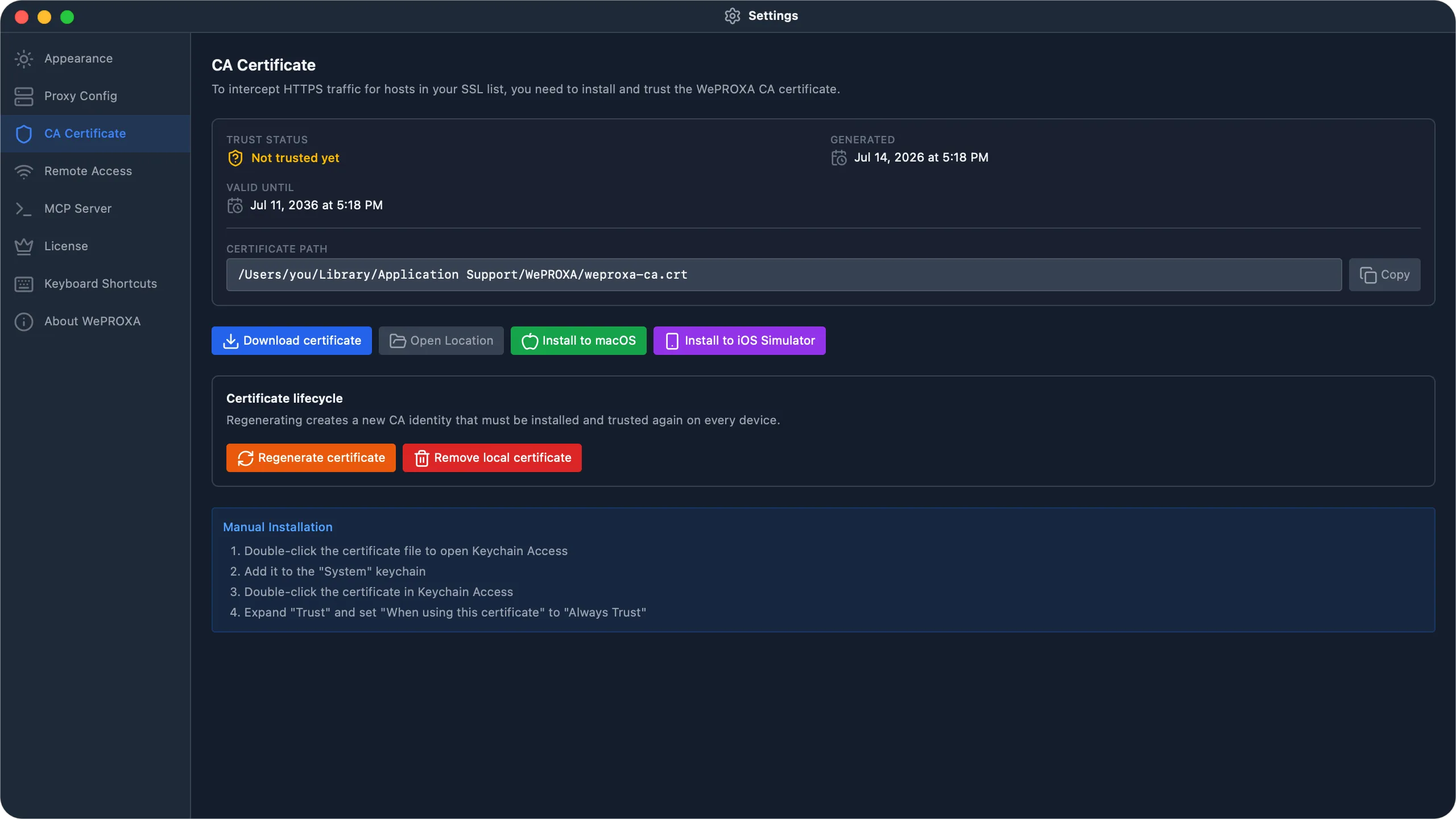Show Keyboard Shortcuts settings
Screen dimensions: 1456x819
[x=95, y=284]
